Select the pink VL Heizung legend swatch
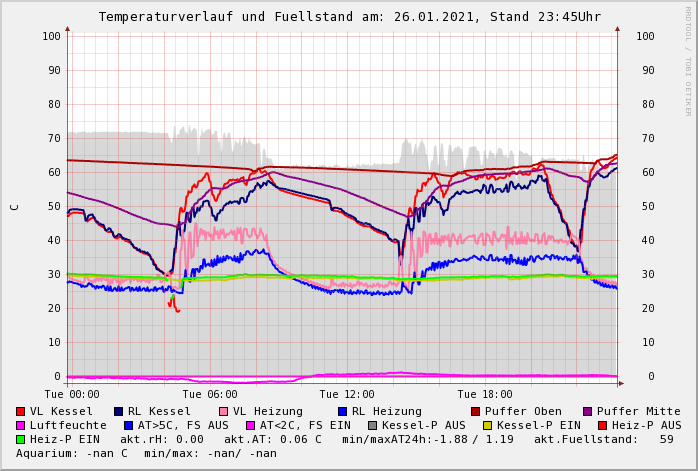698x471 pixels. [224, 411]
